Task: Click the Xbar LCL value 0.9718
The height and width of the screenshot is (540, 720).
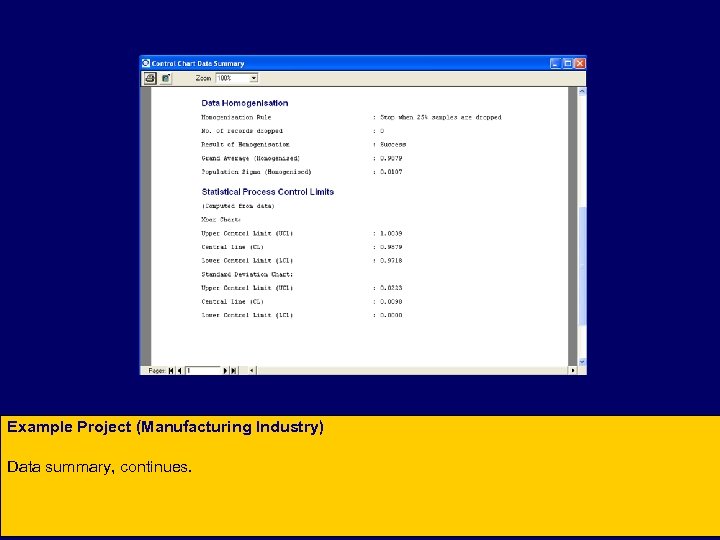Action: click(391, 260)
